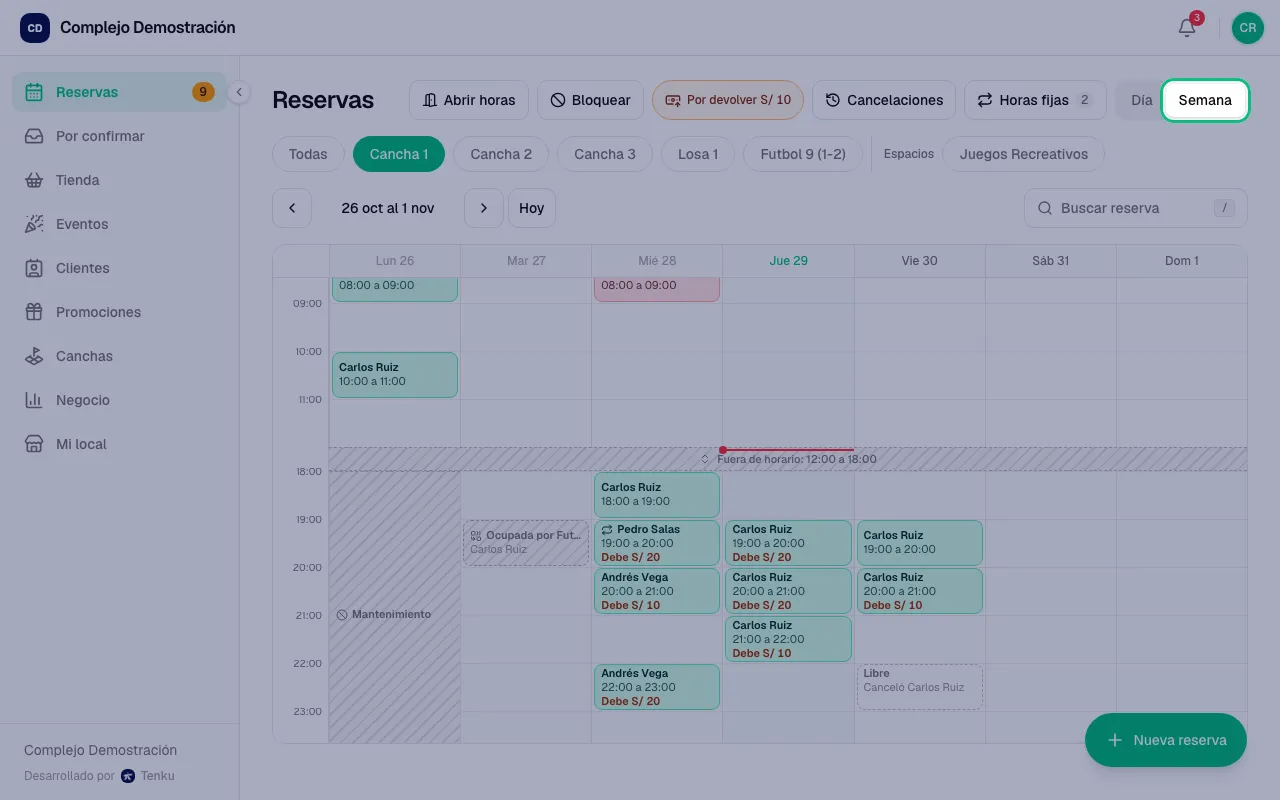Open Por devolver S/ 10 refunds
The image size is (1280, 800).
(x=728, y=100)
